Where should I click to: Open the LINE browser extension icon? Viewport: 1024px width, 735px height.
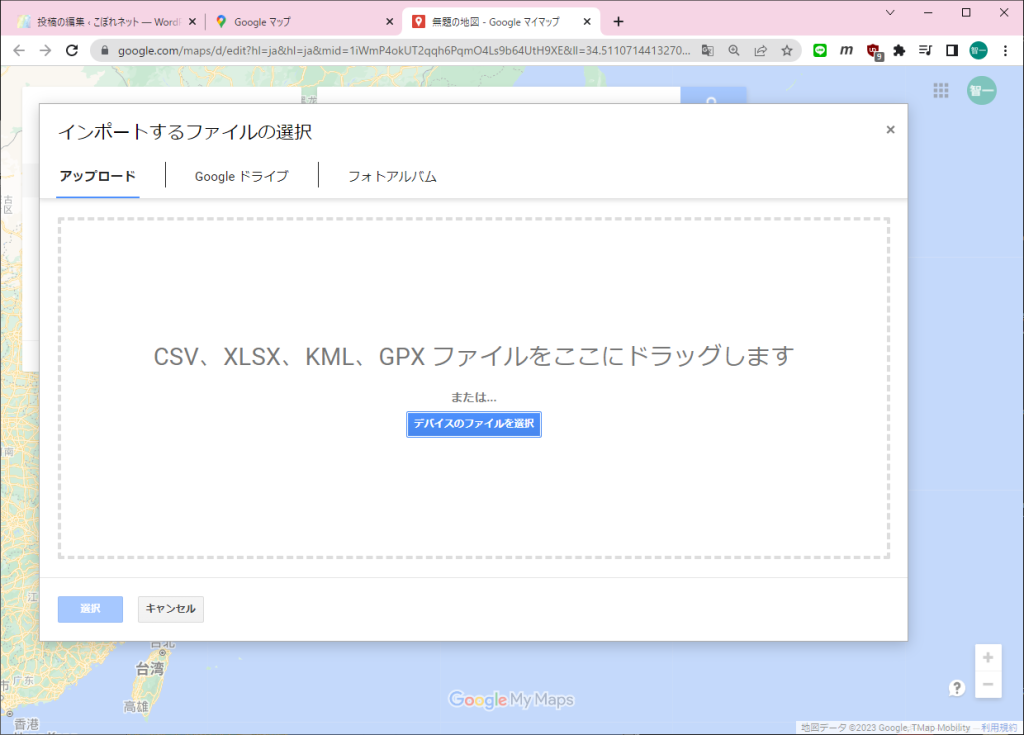point(819,50)
